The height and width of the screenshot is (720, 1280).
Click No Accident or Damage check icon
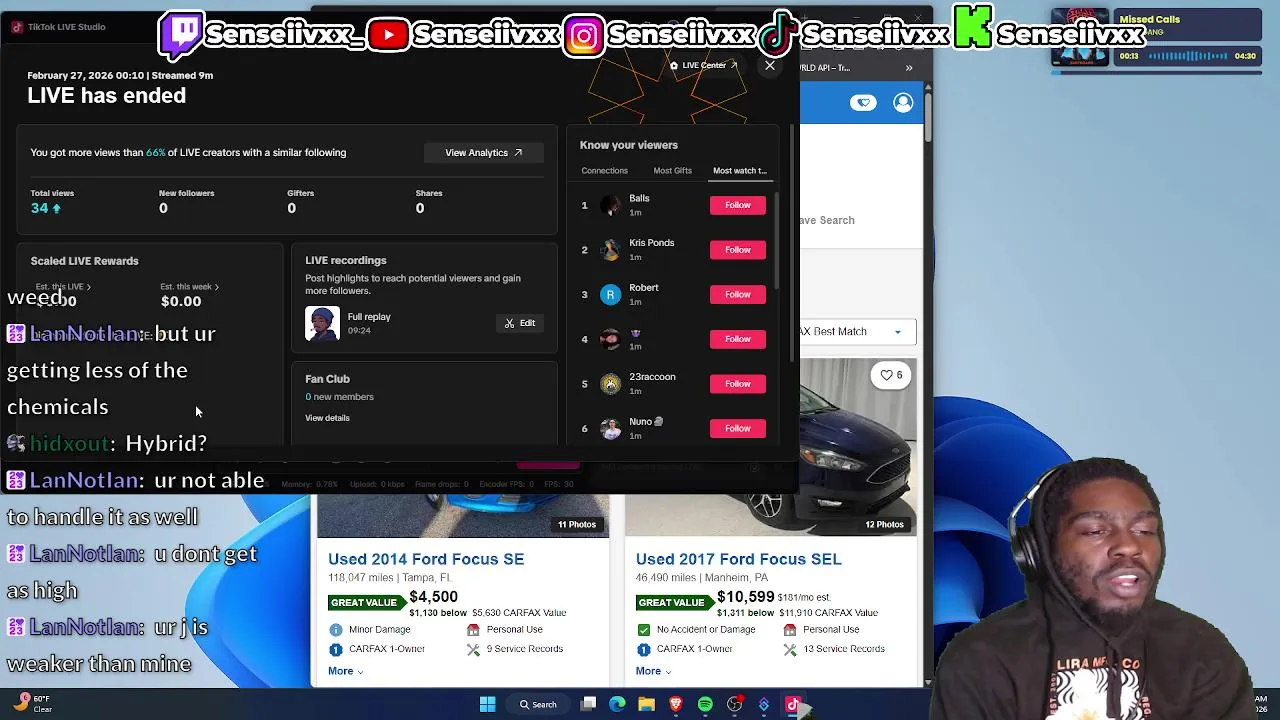tap(643, 630)
